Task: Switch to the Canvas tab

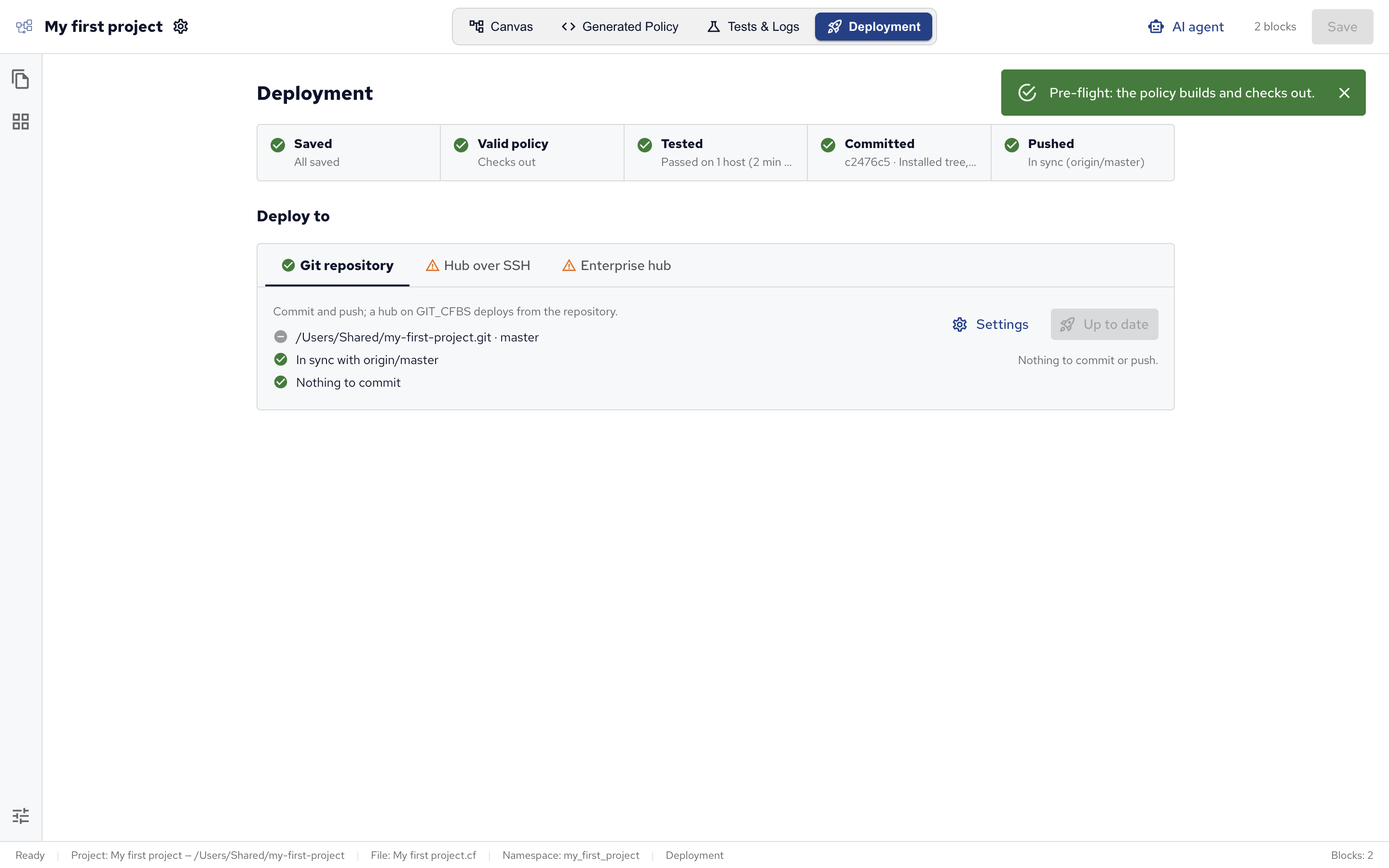Action: point(501,27)
